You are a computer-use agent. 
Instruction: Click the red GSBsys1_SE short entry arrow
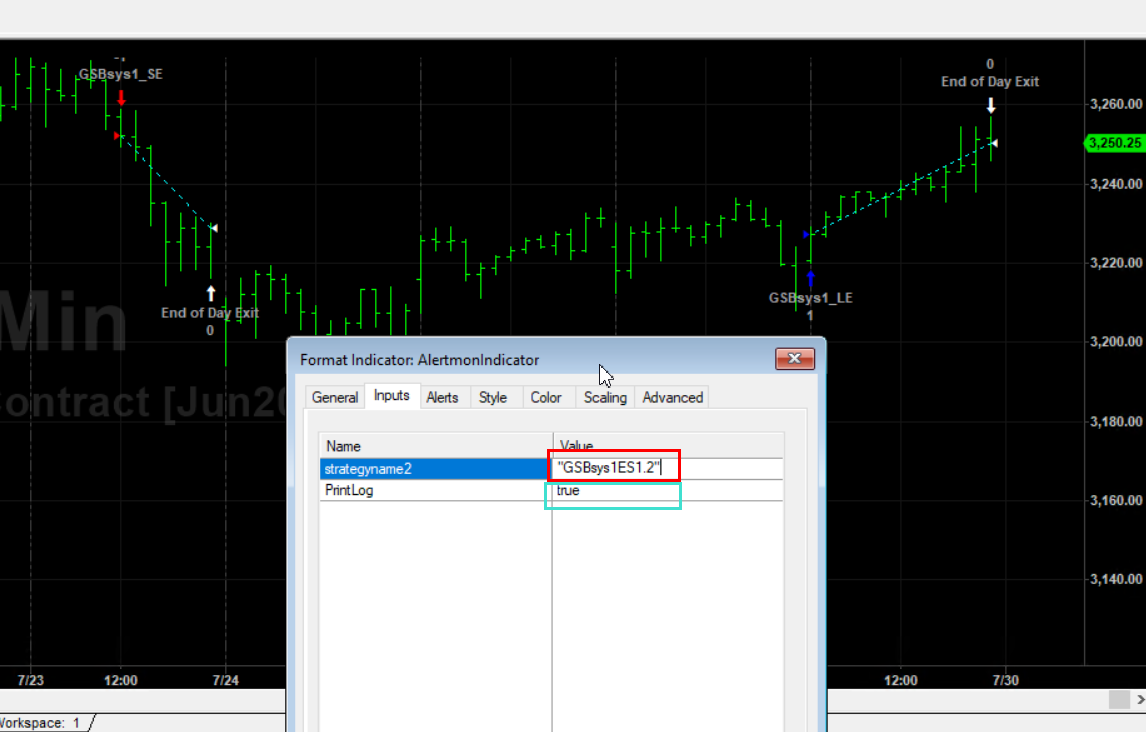click(121, 98)
